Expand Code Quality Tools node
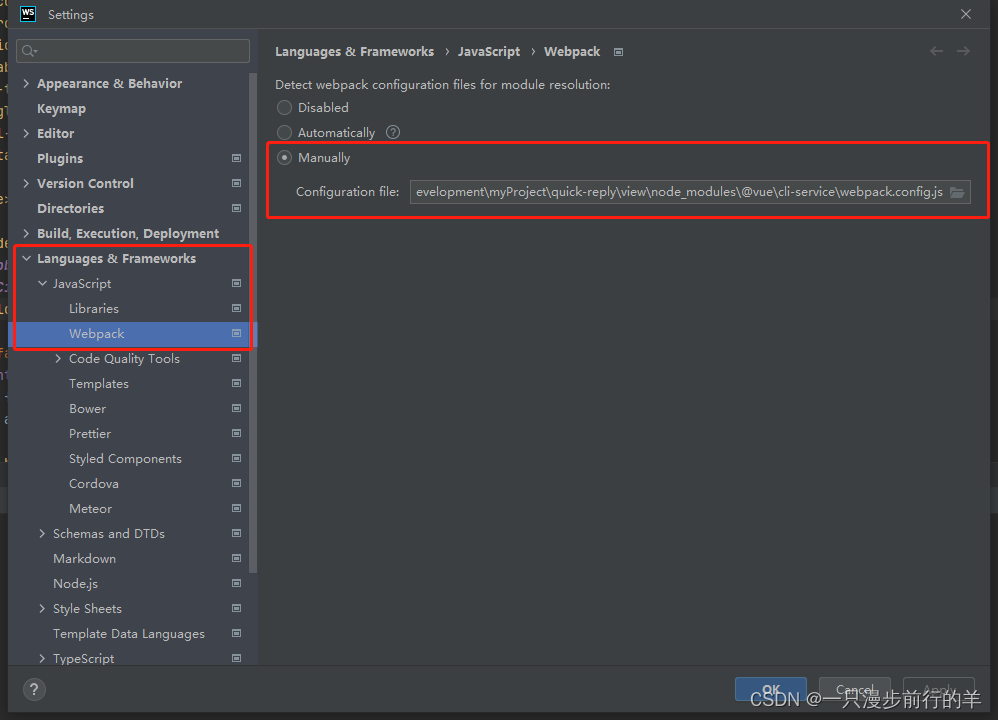 [58, 358]
